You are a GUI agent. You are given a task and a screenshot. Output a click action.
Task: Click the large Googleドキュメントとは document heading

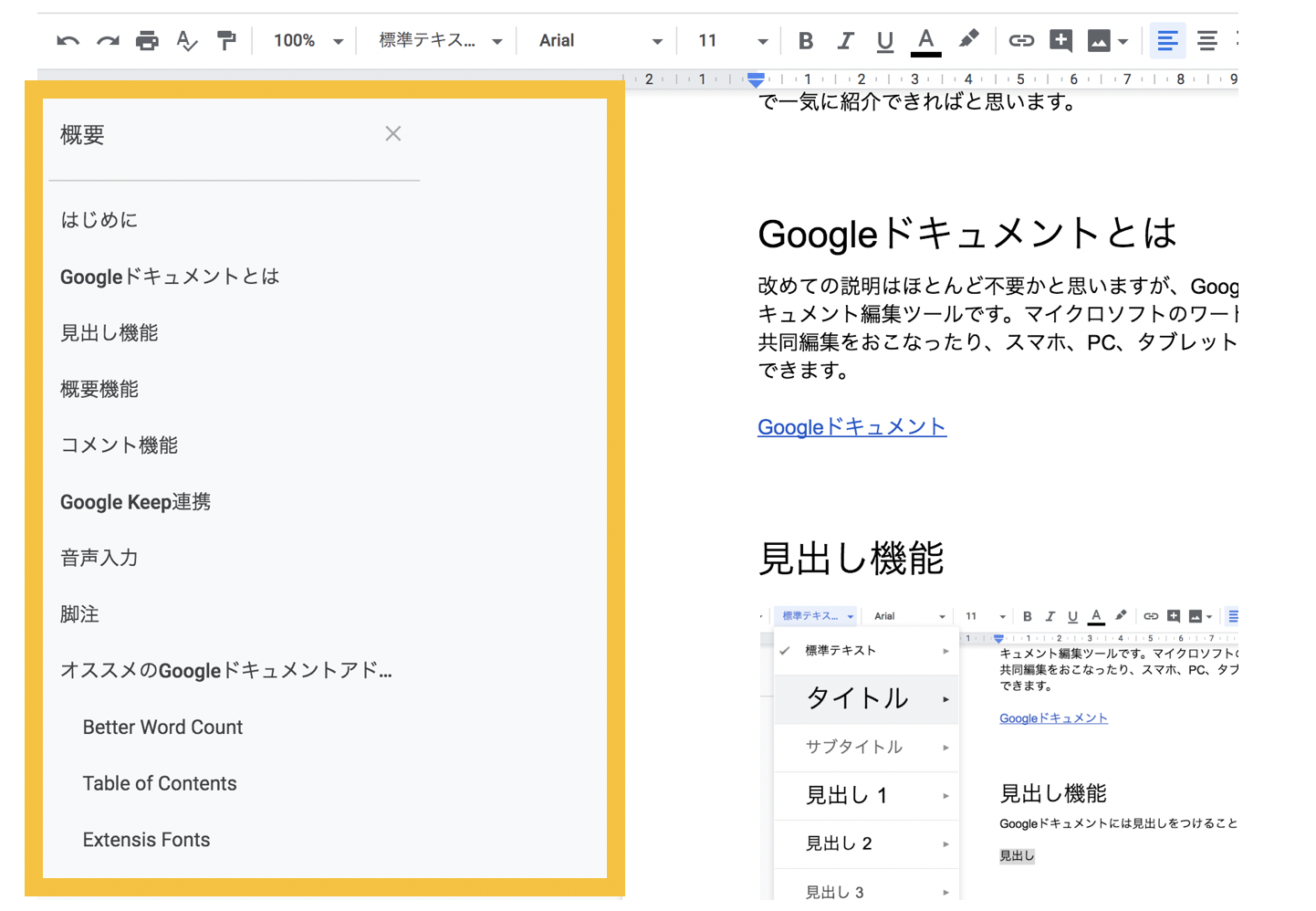[967, 234]
